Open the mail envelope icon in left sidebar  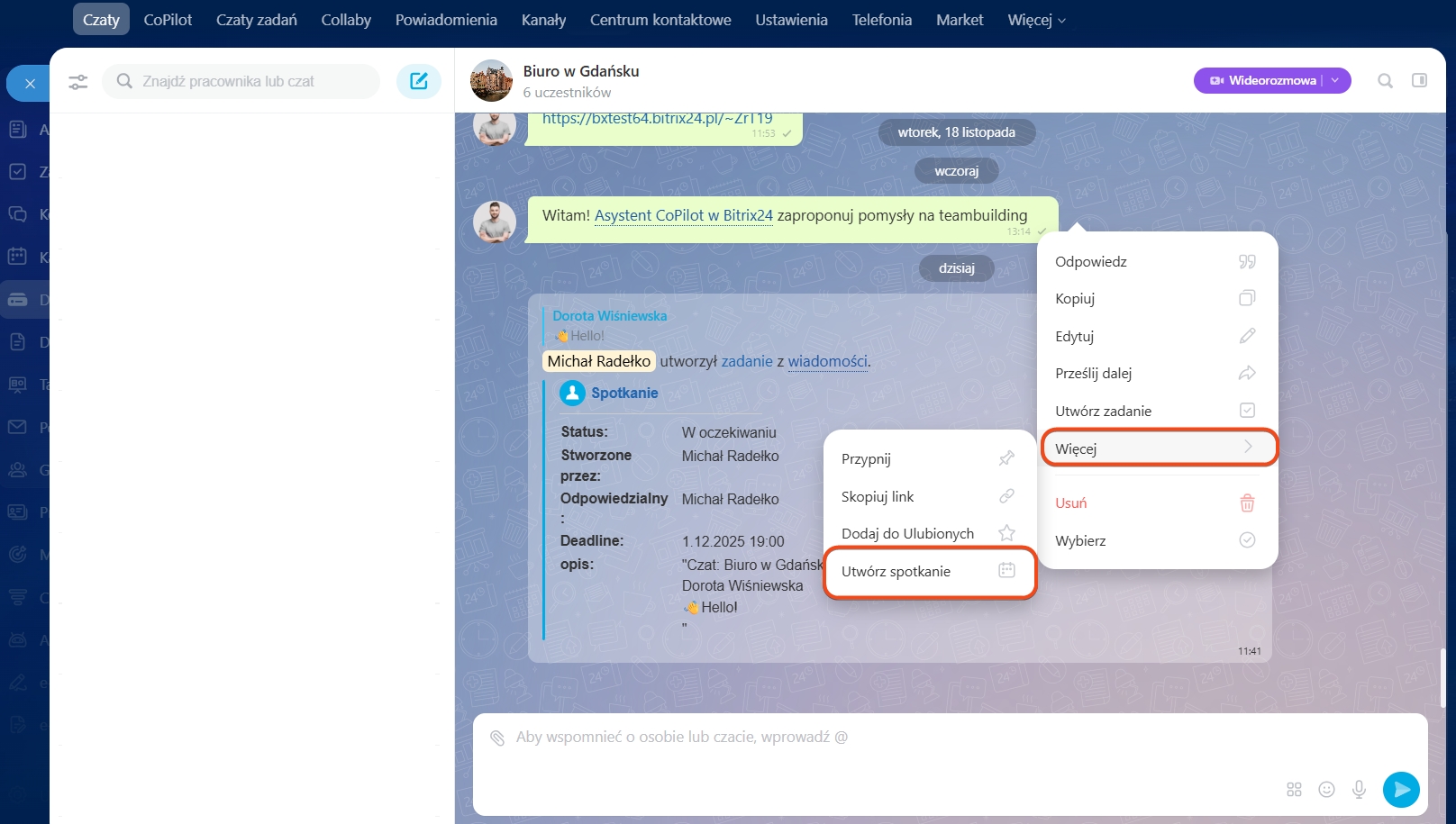click(17, 427)
